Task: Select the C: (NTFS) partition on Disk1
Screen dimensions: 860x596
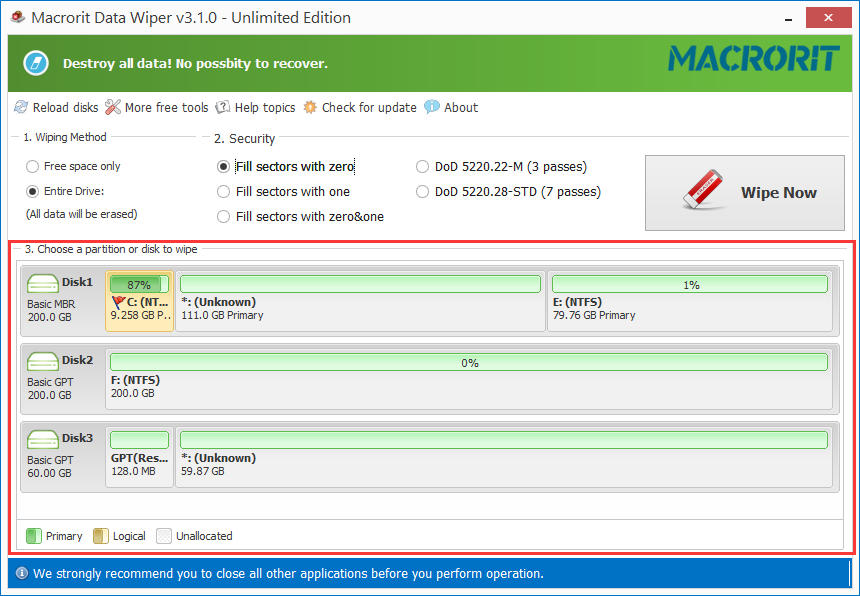Action: [x=139, y=301]
